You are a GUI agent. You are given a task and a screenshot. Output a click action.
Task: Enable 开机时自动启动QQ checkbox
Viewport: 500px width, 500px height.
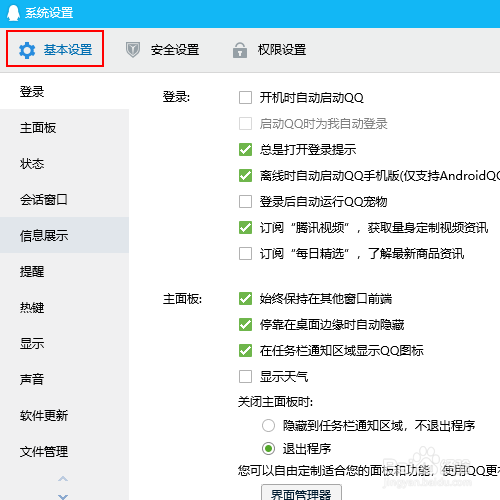[245, 98]
